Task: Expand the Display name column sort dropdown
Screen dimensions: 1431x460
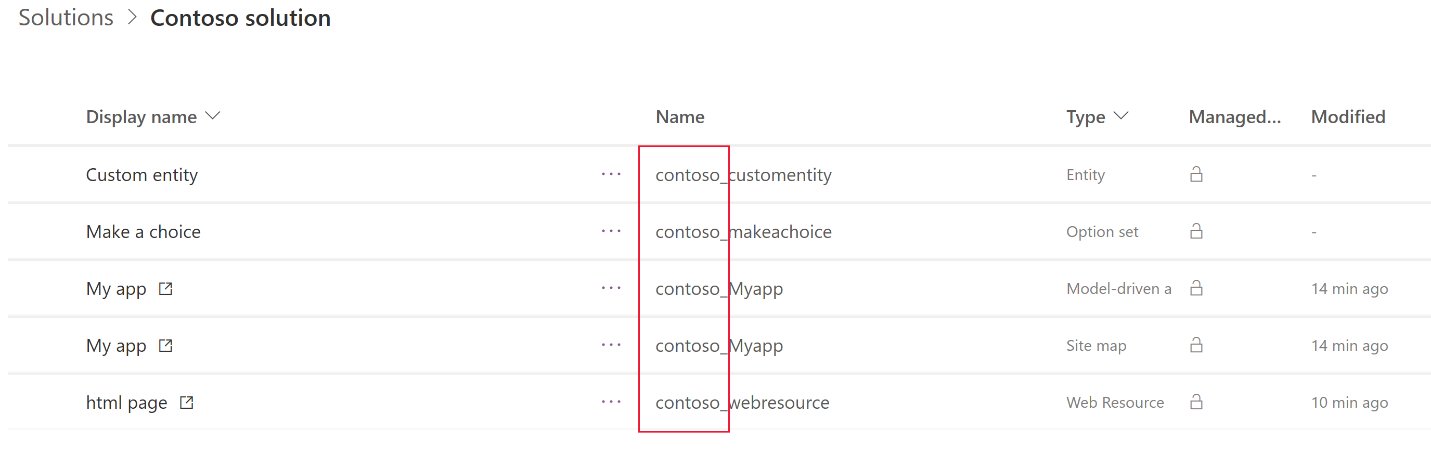Action: click(212, 116)
